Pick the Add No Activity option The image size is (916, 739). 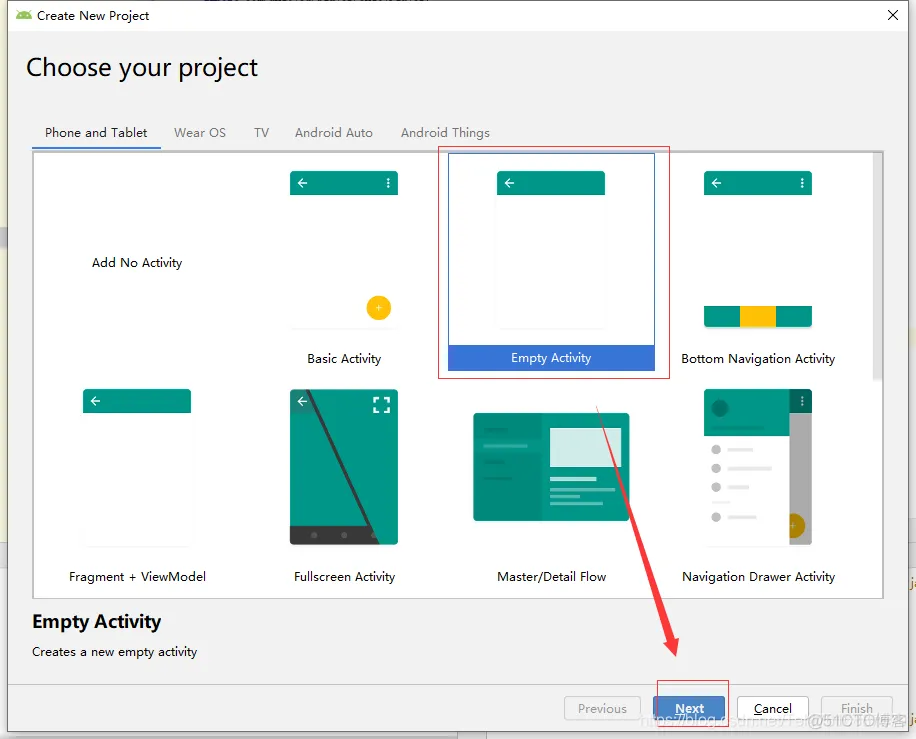(x=137, y=262)
